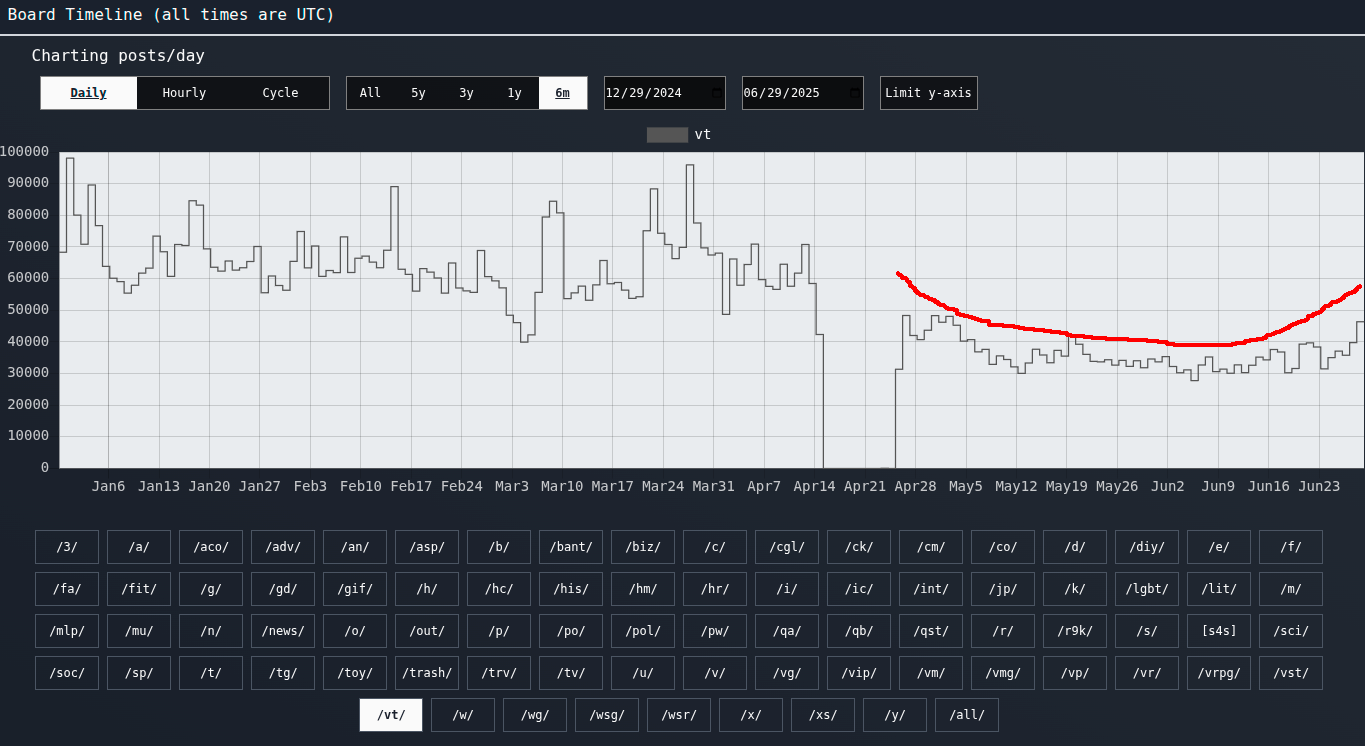The image size is (1365, 746).
Task: Choose the 1y time range
Action: (x=514, y=93)
